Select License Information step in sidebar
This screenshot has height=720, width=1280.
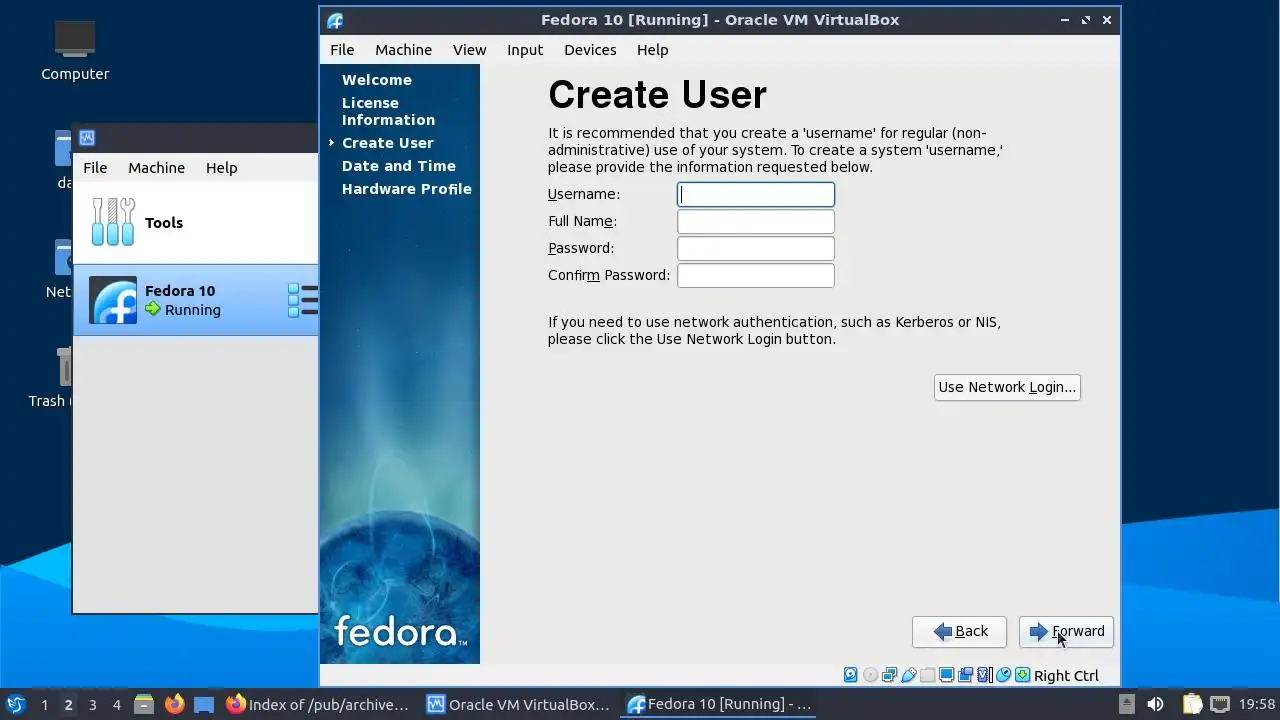click(x=388, y=111)
